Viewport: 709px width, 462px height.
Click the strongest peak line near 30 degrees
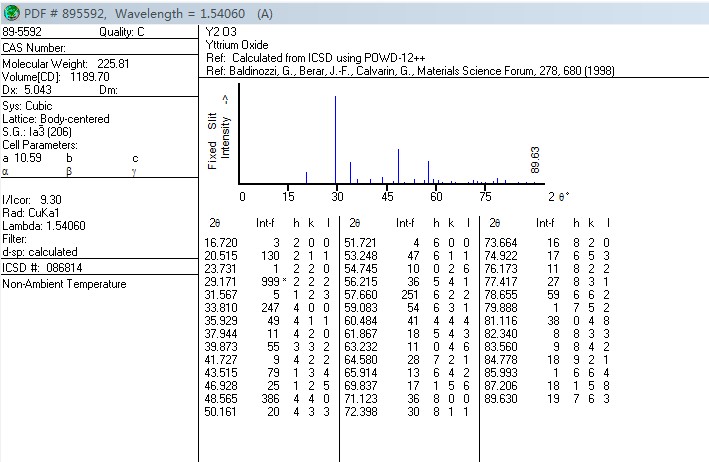[x=336, y=139]
